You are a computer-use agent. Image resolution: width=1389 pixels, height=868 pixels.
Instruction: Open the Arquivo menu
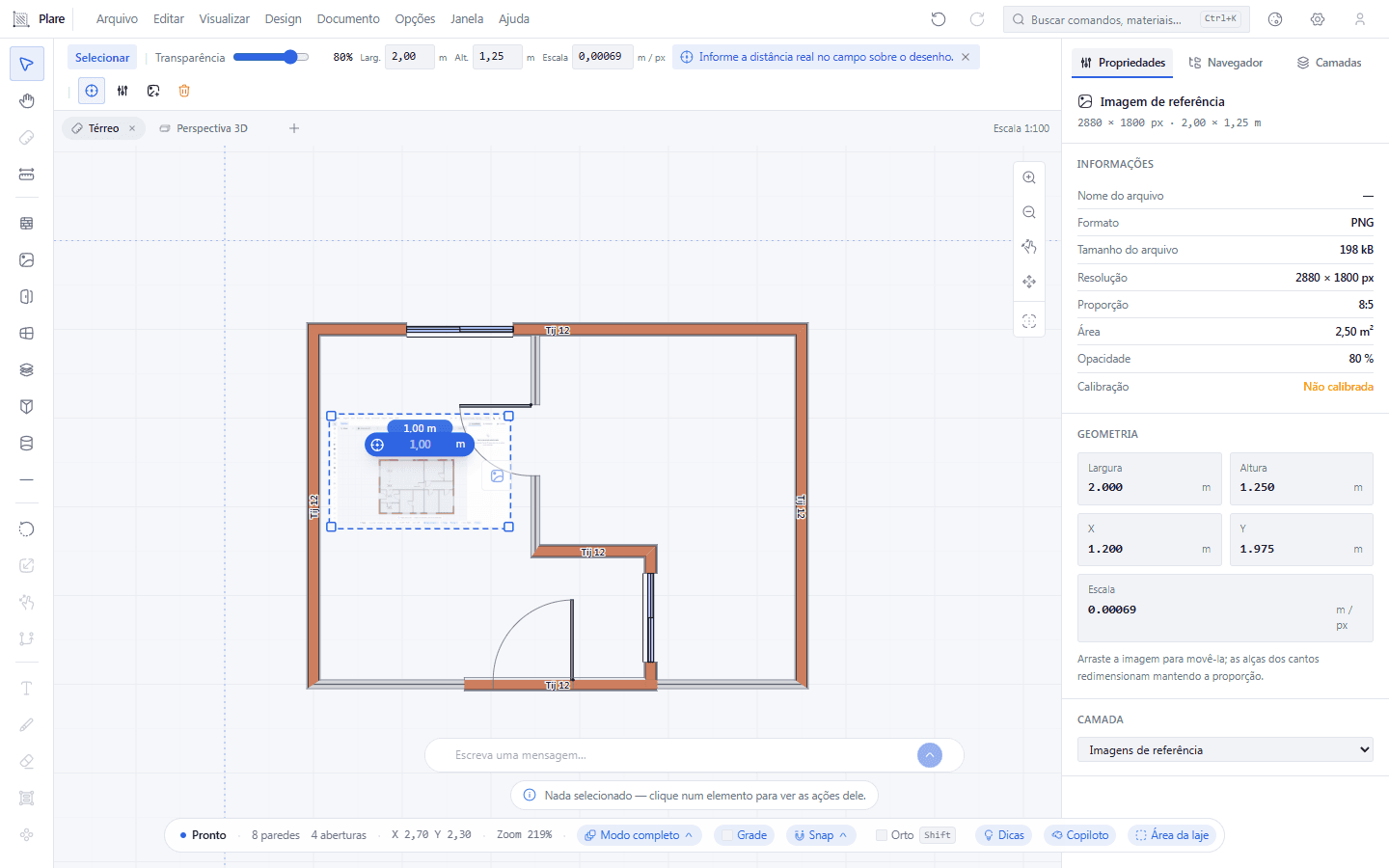117,19
